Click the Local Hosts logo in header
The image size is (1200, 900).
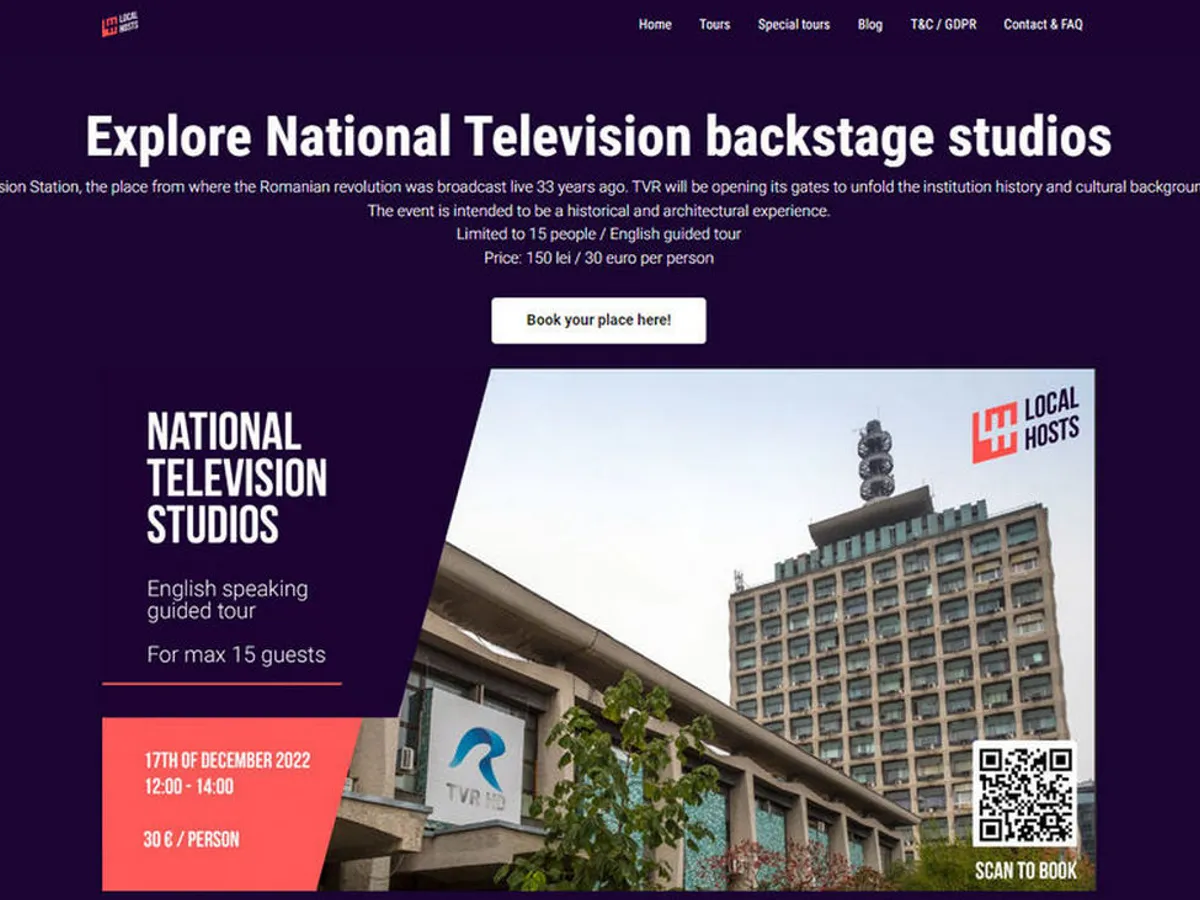click(x=120, y=25)
